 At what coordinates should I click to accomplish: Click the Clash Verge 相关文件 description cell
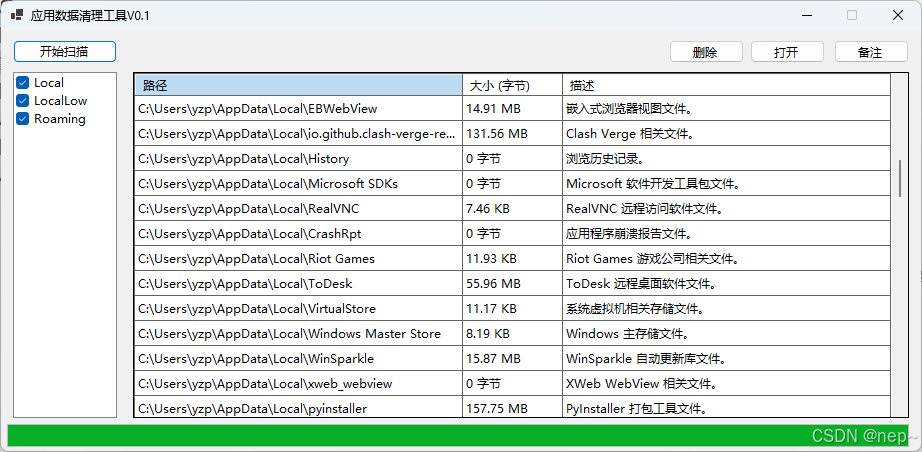point(726,133)
